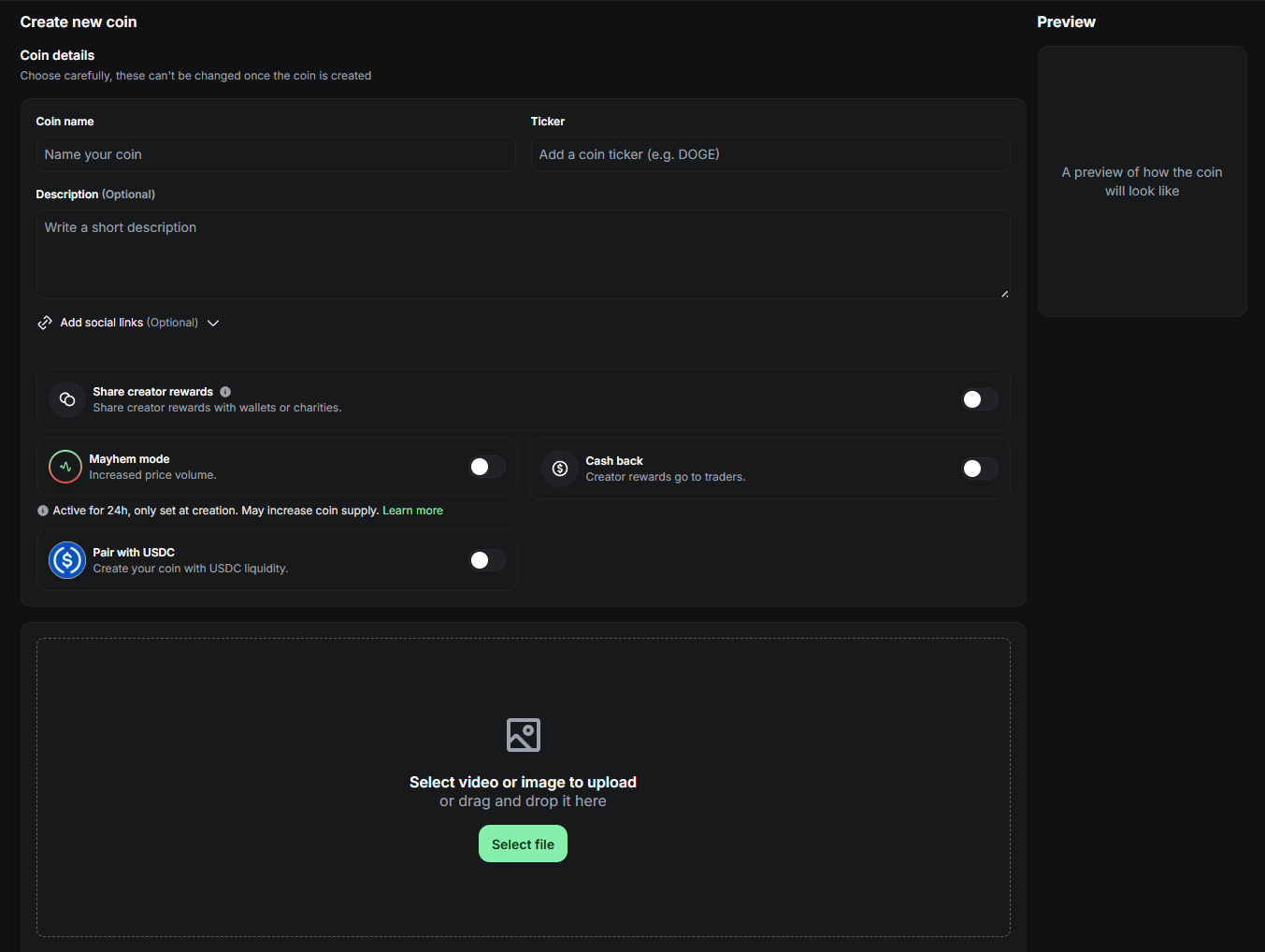Click the Cash back dollar icon
The width and height of the screenshot is (1265, 952).
coord(560,469)
